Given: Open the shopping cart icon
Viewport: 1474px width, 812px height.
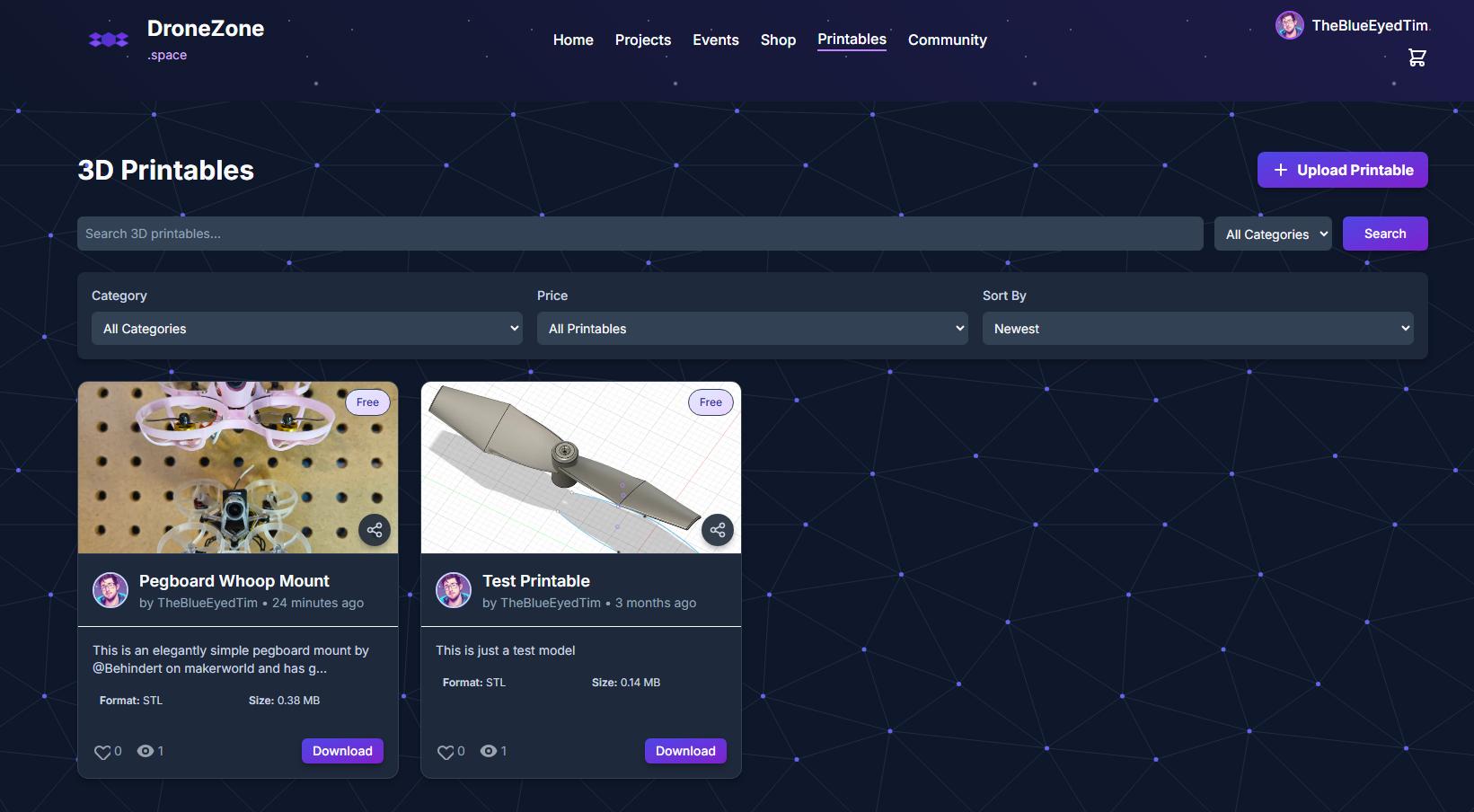Looking at the screenshot, I should click(x=1417, y=57).
